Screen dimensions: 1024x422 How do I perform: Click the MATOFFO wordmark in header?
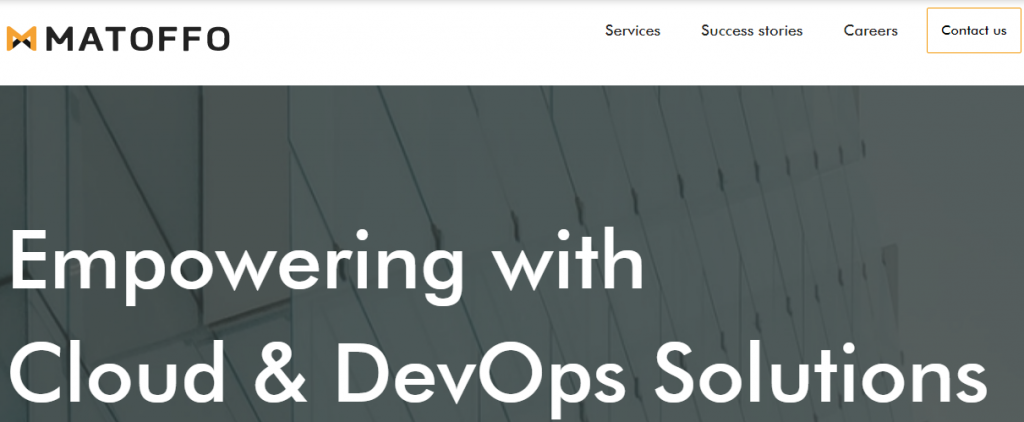[x=138, y=39]
